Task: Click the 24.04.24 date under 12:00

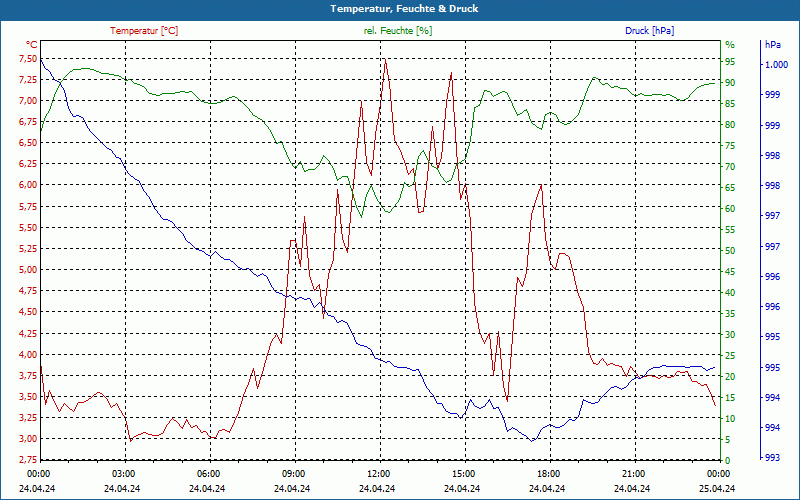Action: tap(377, 488)
